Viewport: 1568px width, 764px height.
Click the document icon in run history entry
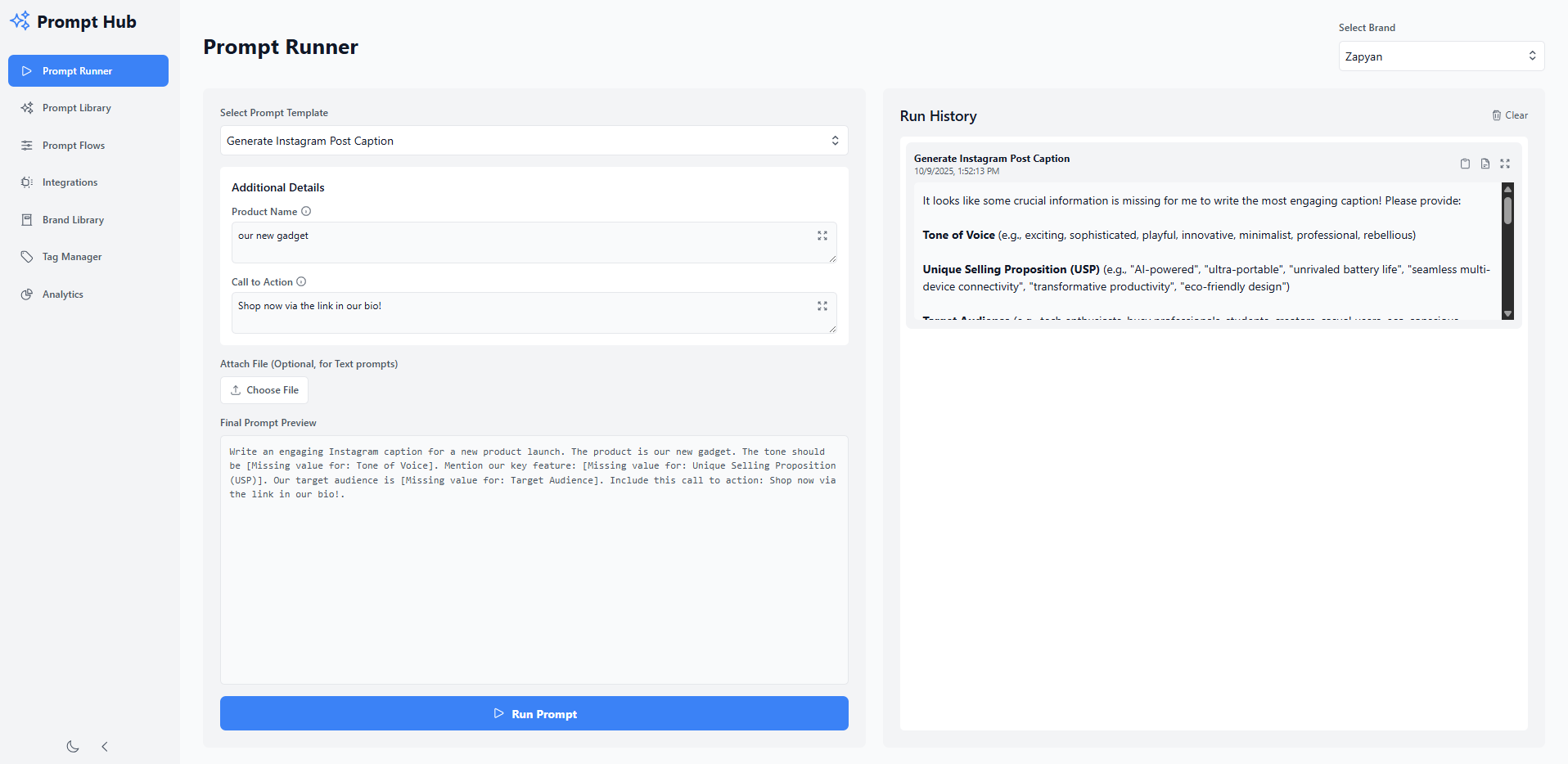click(x=1485, y=164)
